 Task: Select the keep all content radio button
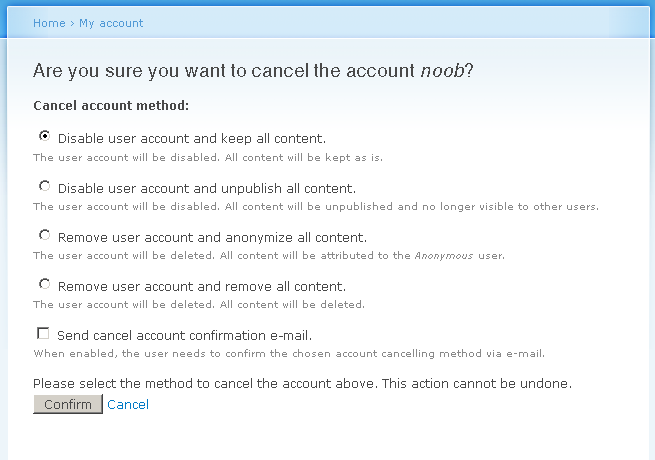click(44, 136)
